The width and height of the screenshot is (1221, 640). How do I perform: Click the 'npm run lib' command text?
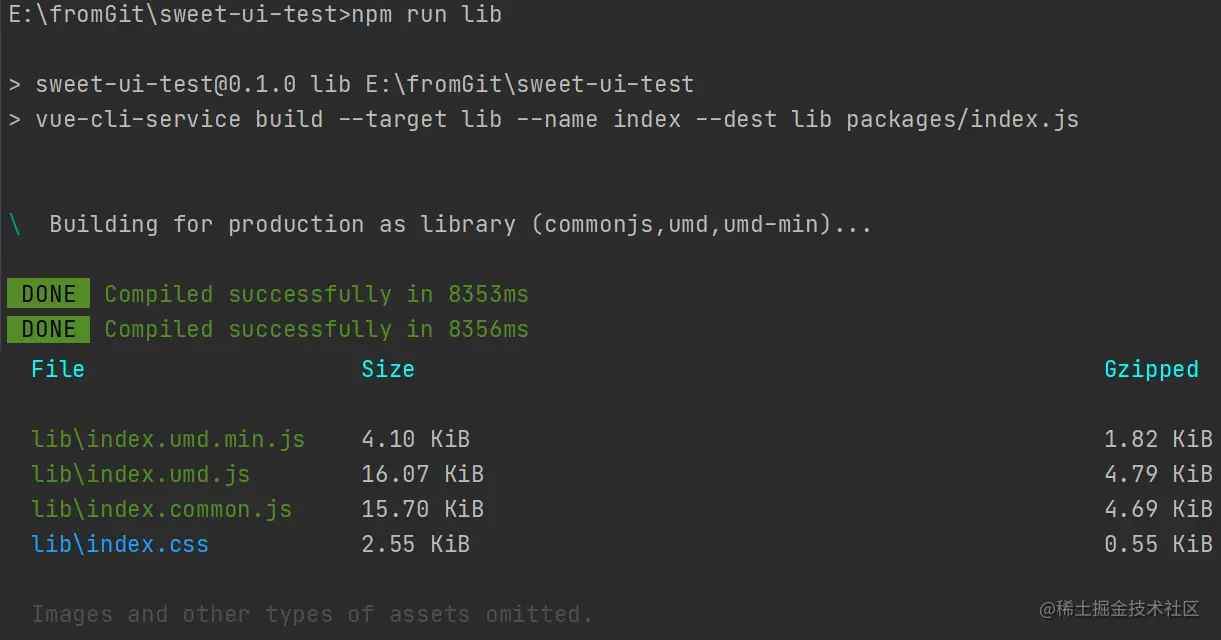426,14
